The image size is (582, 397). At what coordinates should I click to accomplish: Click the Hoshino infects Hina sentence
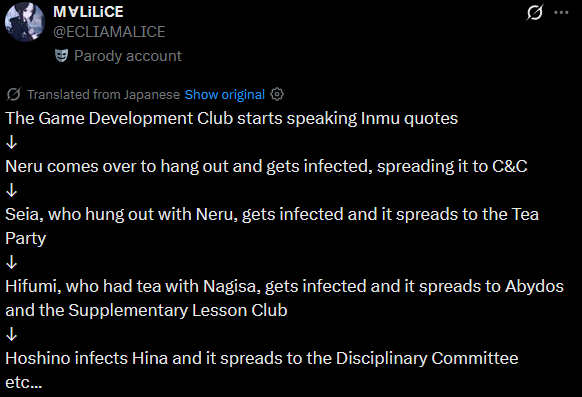click(262, 358)
